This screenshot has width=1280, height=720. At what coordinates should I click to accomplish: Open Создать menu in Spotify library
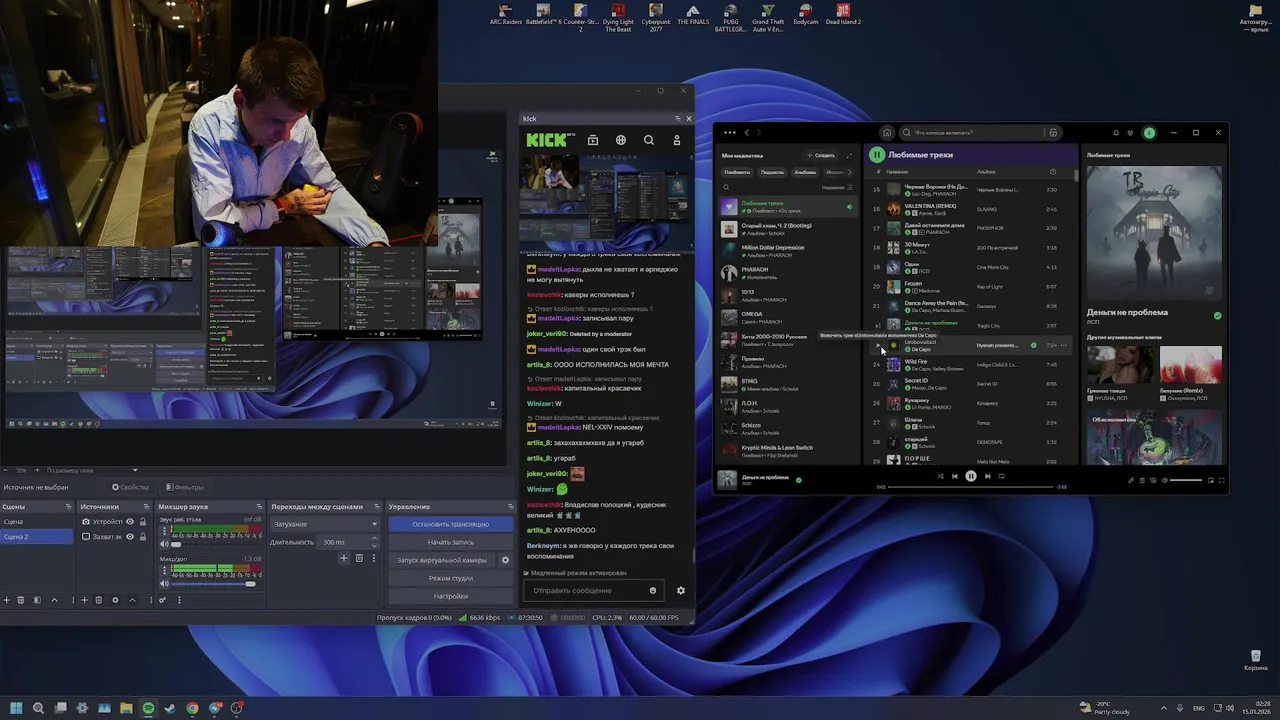click(x=821, y=155)
